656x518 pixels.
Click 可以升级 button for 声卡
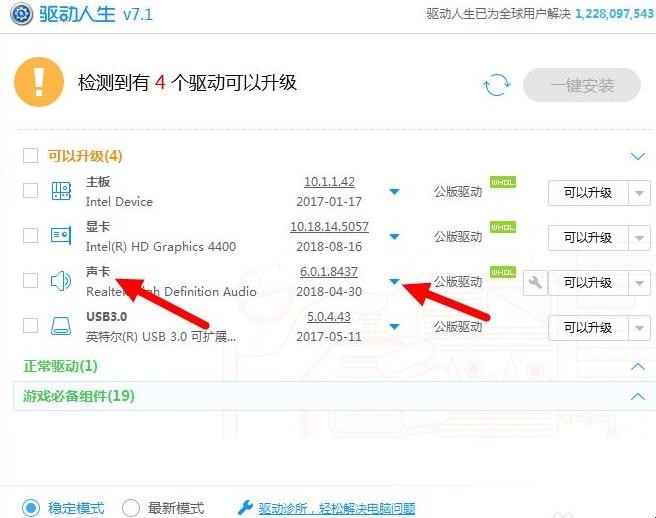pyautogui.click(x=588, y=283)
